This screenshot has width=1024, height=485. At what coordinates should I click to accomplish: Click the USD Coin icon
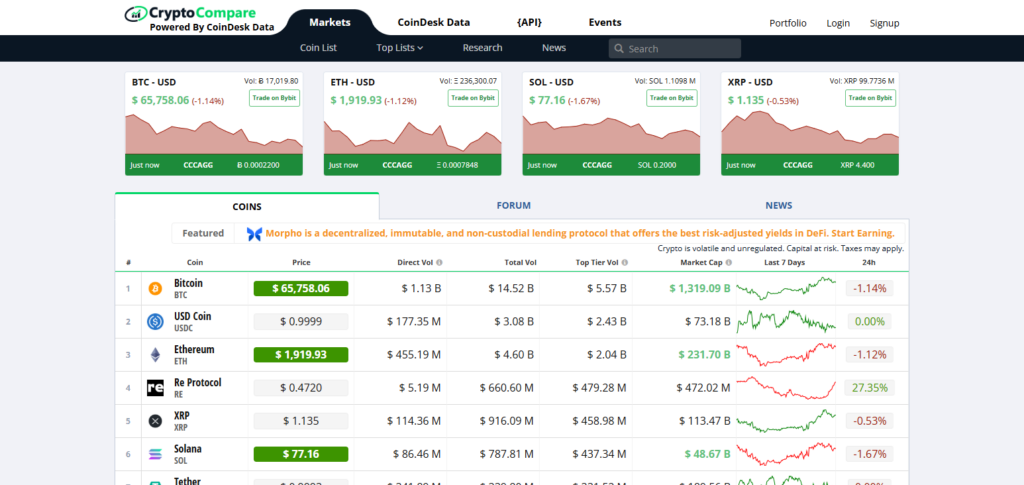[155, 321]
